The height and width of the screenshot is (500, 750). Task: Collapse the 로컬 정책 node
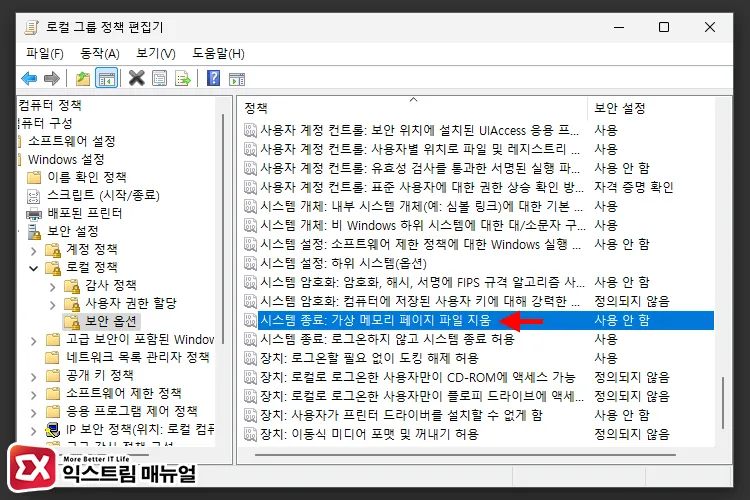pyautogui.click(x=33, y=268)
